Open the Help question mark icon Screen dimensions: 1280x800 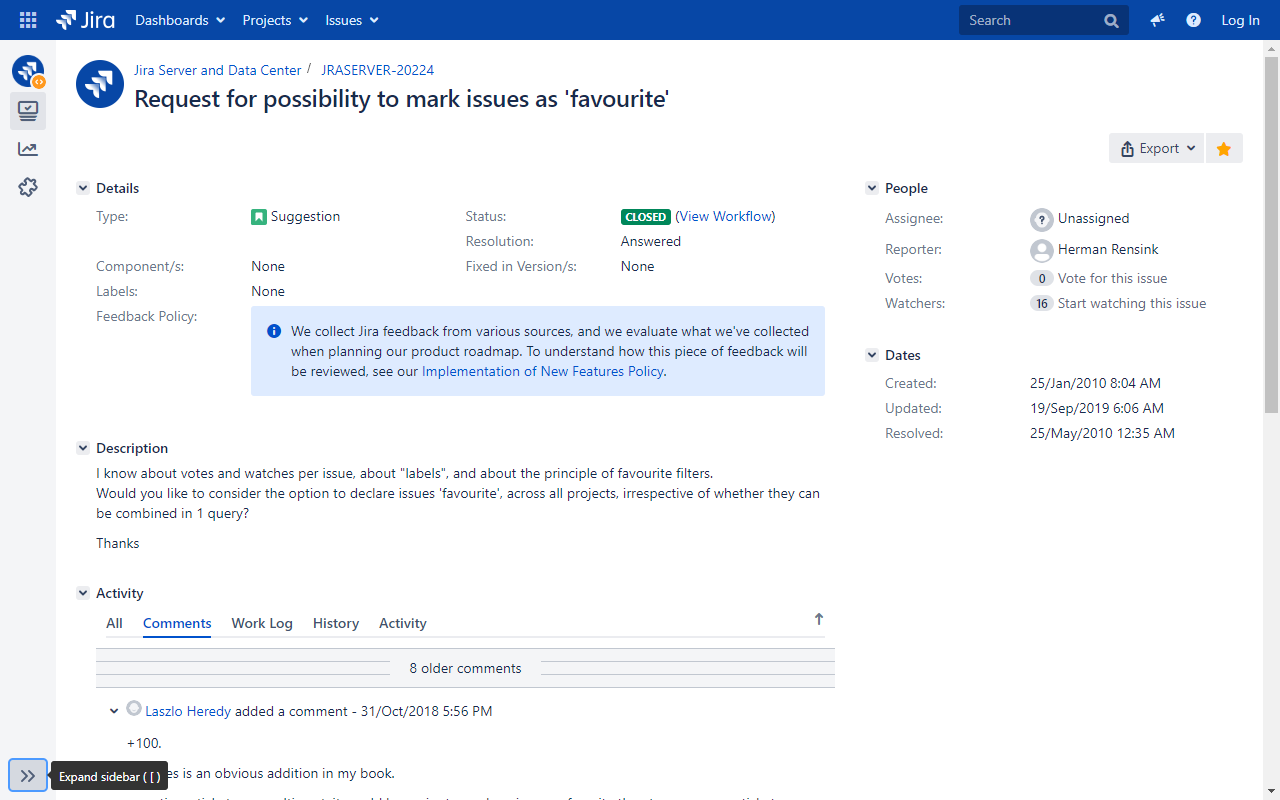pyautogui.click(x=1193, y=20)
